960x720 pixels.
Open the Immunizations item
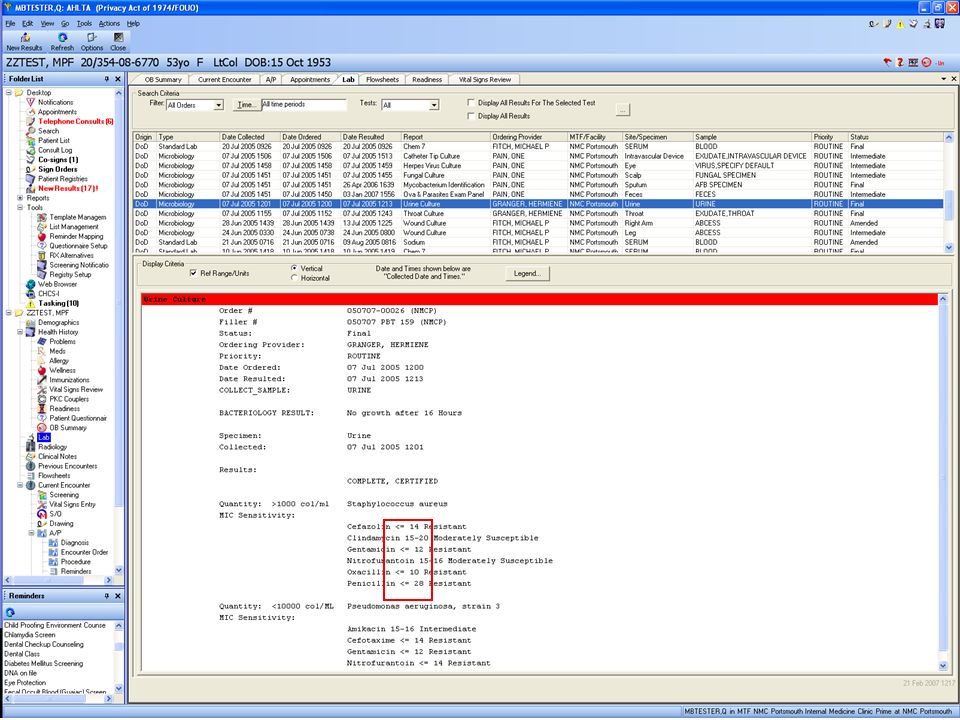(x=69, y=380)
